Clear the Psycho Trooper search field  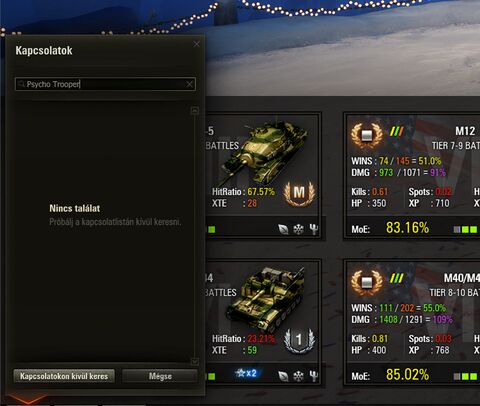[189, 84]
